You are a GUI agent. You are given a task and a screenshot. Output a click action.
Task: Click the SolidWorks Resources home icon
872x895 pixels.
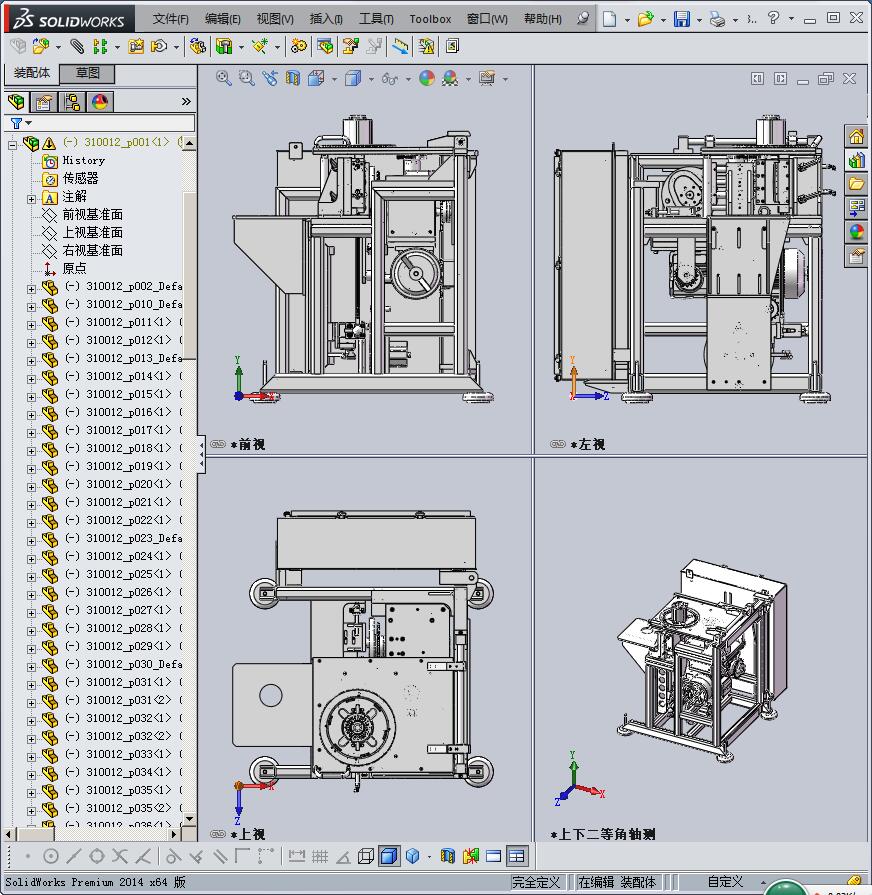click(856, 137)
